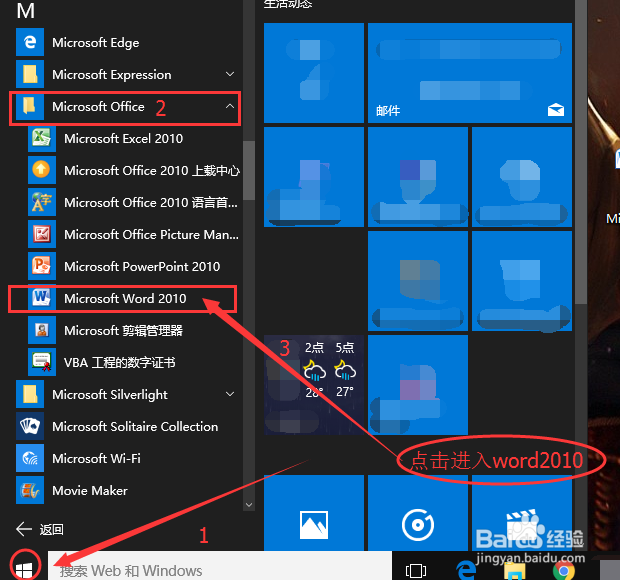Image resolution: width=620 pixels, height=580 pixels.
Task: Collapse the Microsoft Office folder chevron
Action: point(230,106)
